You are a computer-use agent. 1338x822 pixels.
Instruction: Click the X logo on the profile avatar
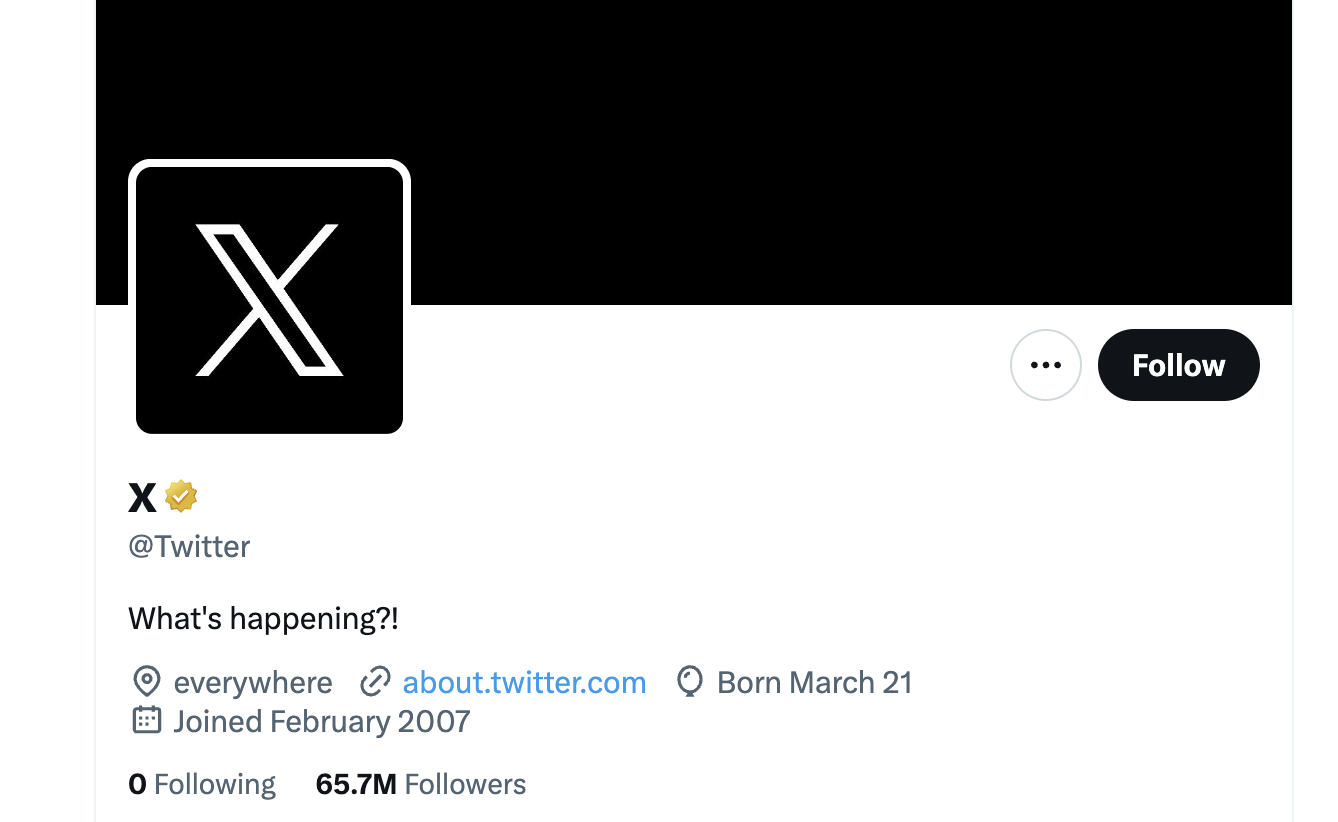click(268, 296)
